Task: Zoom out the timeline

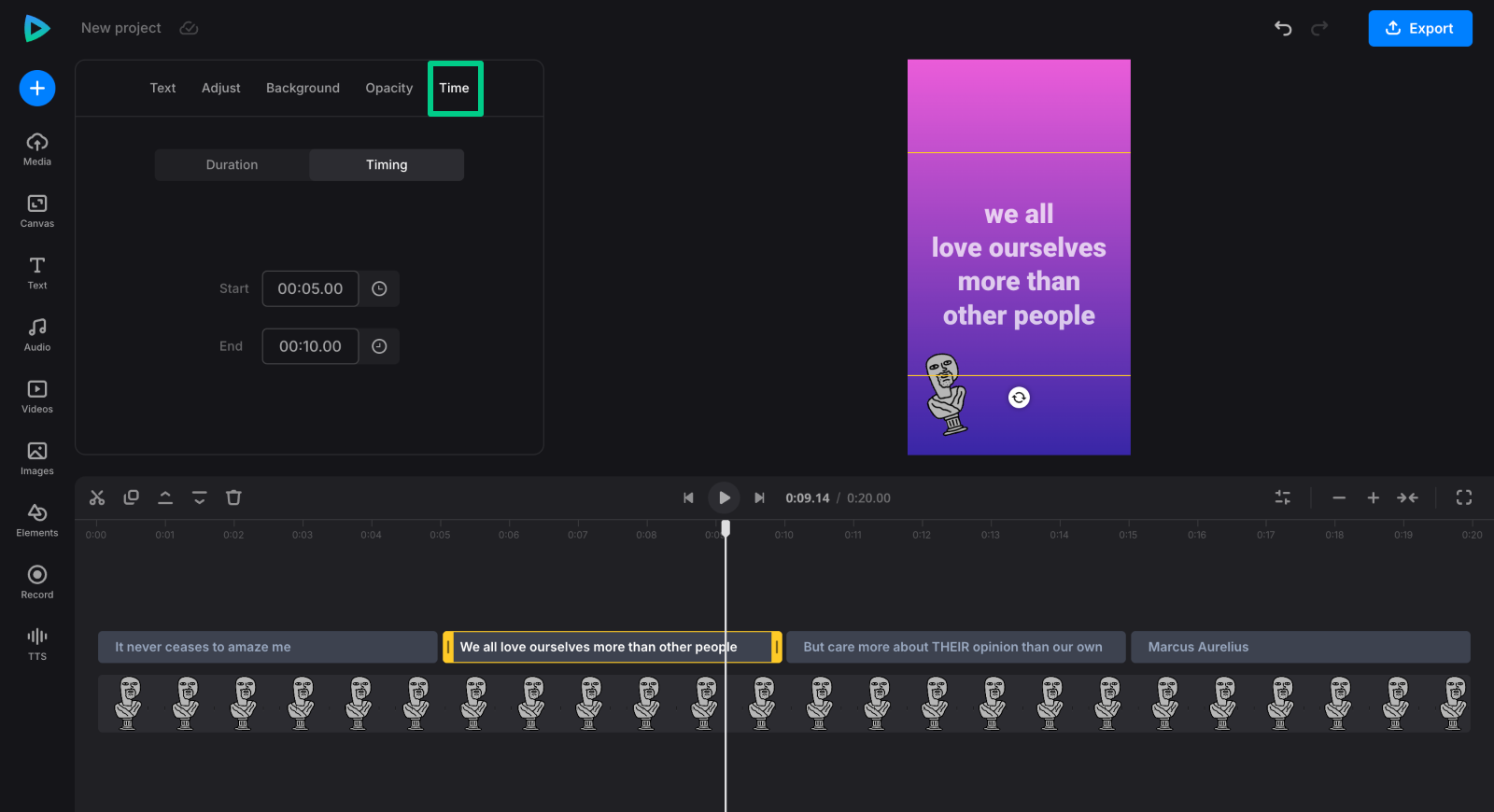Action: click(x=1339, y=497)
